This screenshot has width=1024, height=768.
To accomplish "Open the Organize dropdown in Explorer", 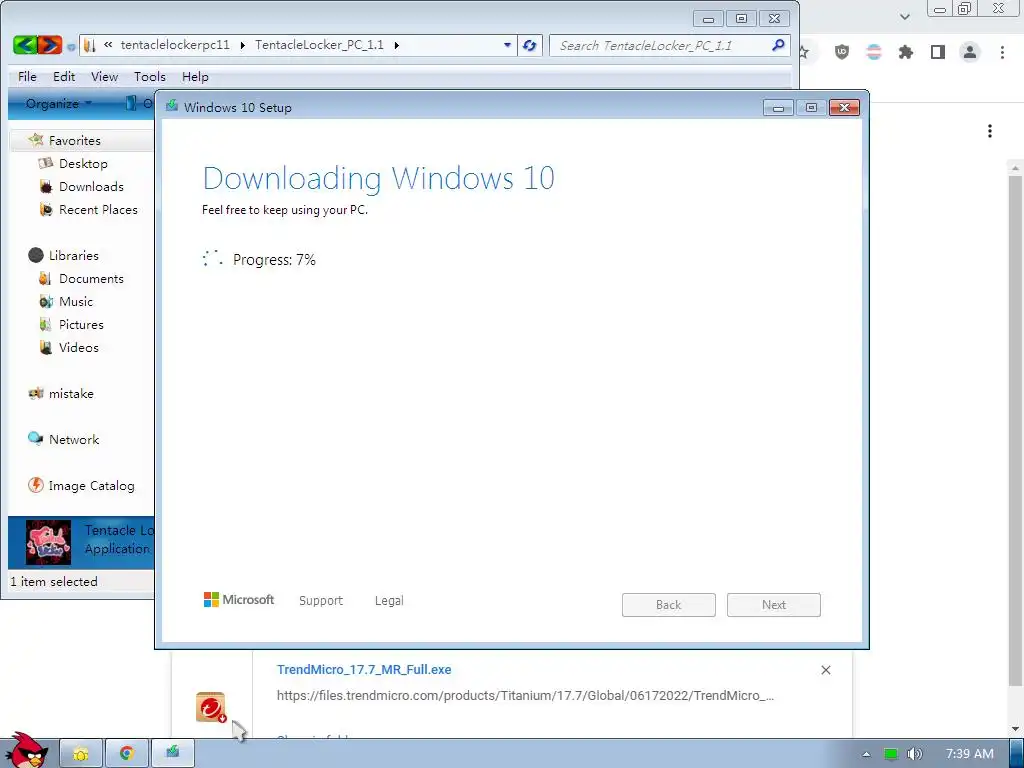I will tap(58, 103).
